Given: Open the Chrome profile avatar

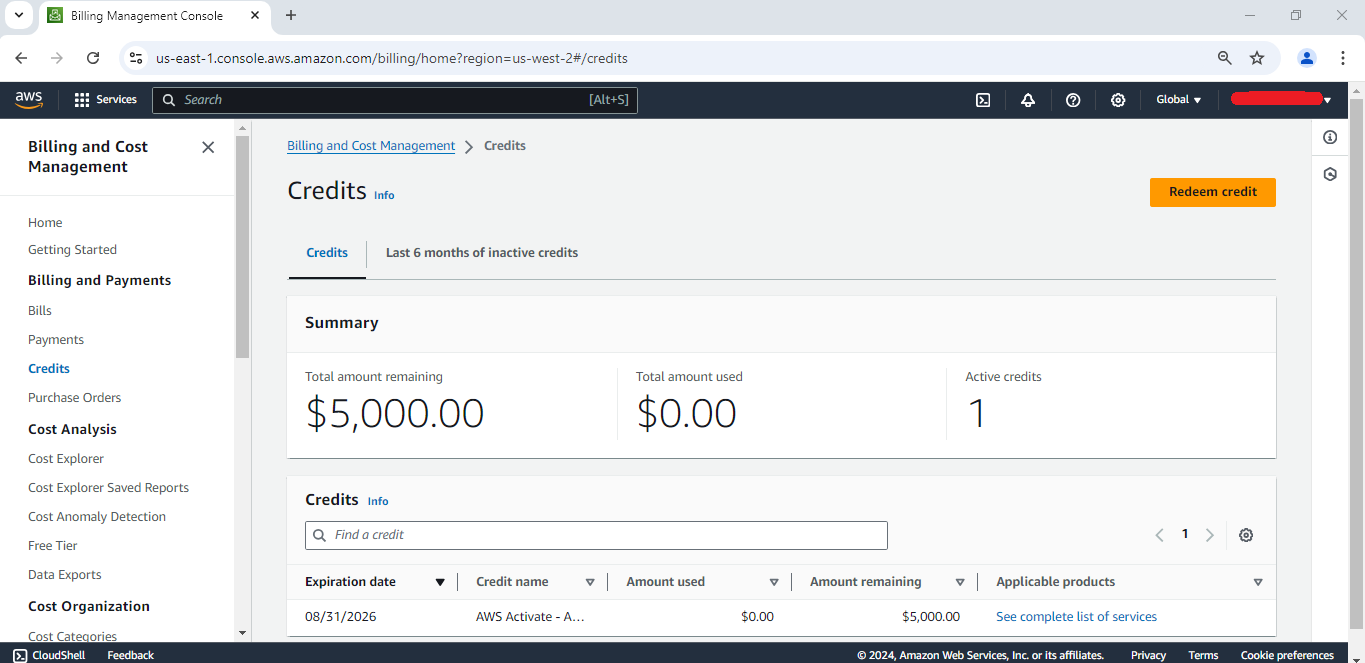Looking at the screenshot, I should coord(1307,58).
